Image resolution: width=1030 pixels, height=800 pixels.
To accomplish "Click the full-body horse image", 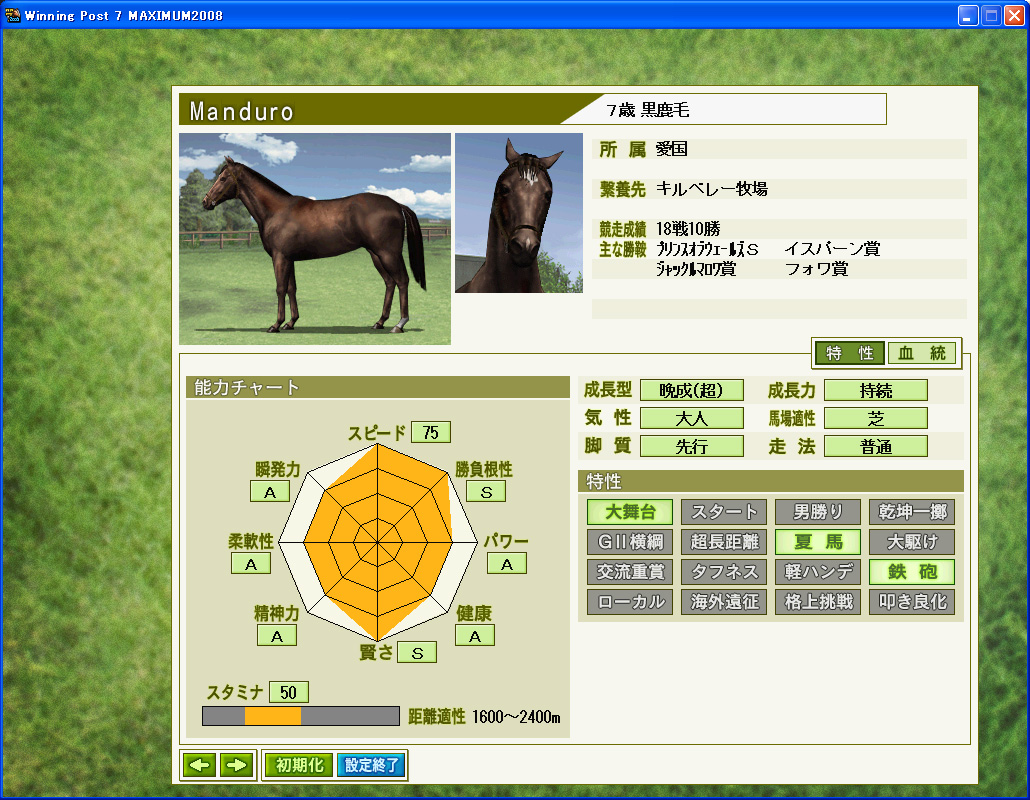I will [x=315, y=238].
